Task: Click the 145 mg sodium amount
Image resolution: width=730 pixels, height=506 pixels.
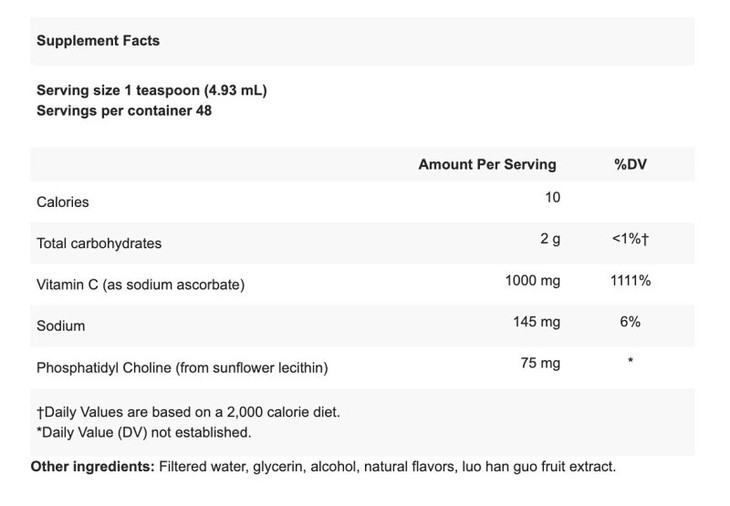Action: 537,322
